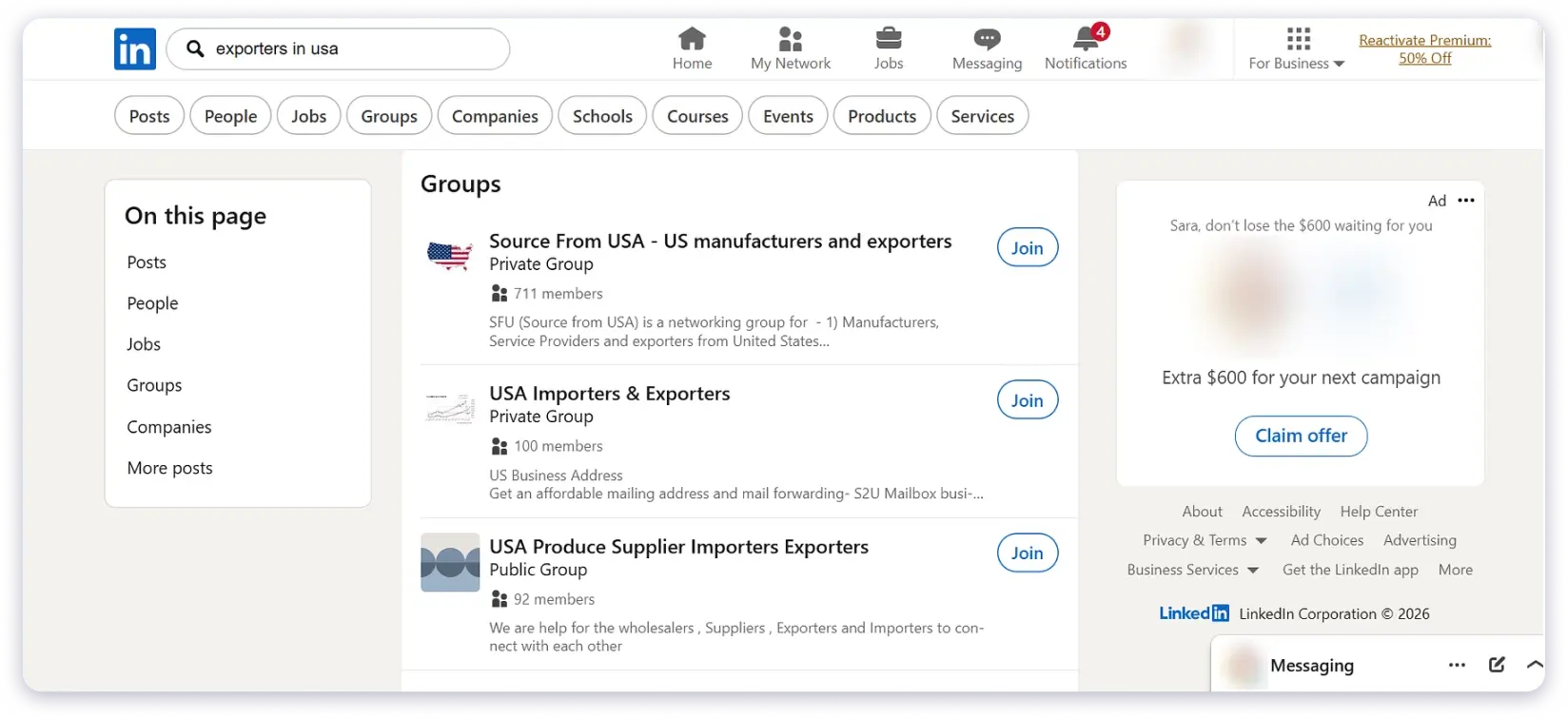Click the search magnifier icon
This screenshot has width=1568, height=719.
tap(195, 49)
